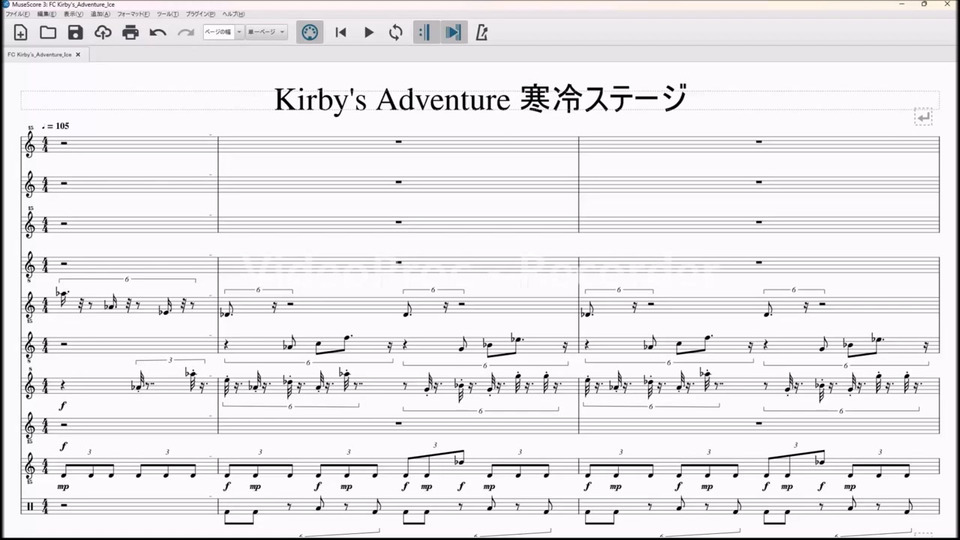
Task: Open the 編集 (Edit) menu
Action: pos(47,14)
